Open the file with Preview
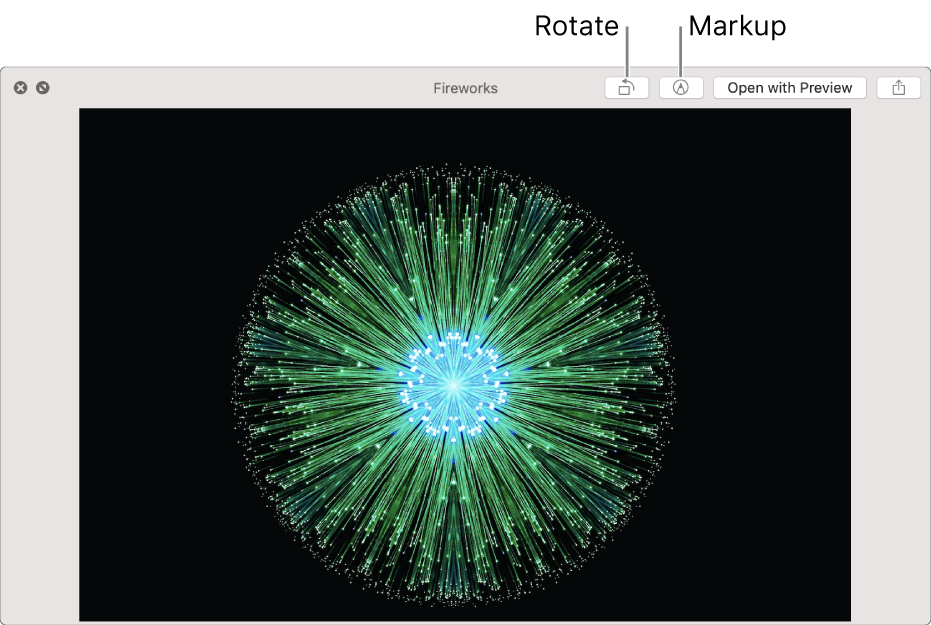This screenshot has height=625, width=931. [x=789, y=87]
